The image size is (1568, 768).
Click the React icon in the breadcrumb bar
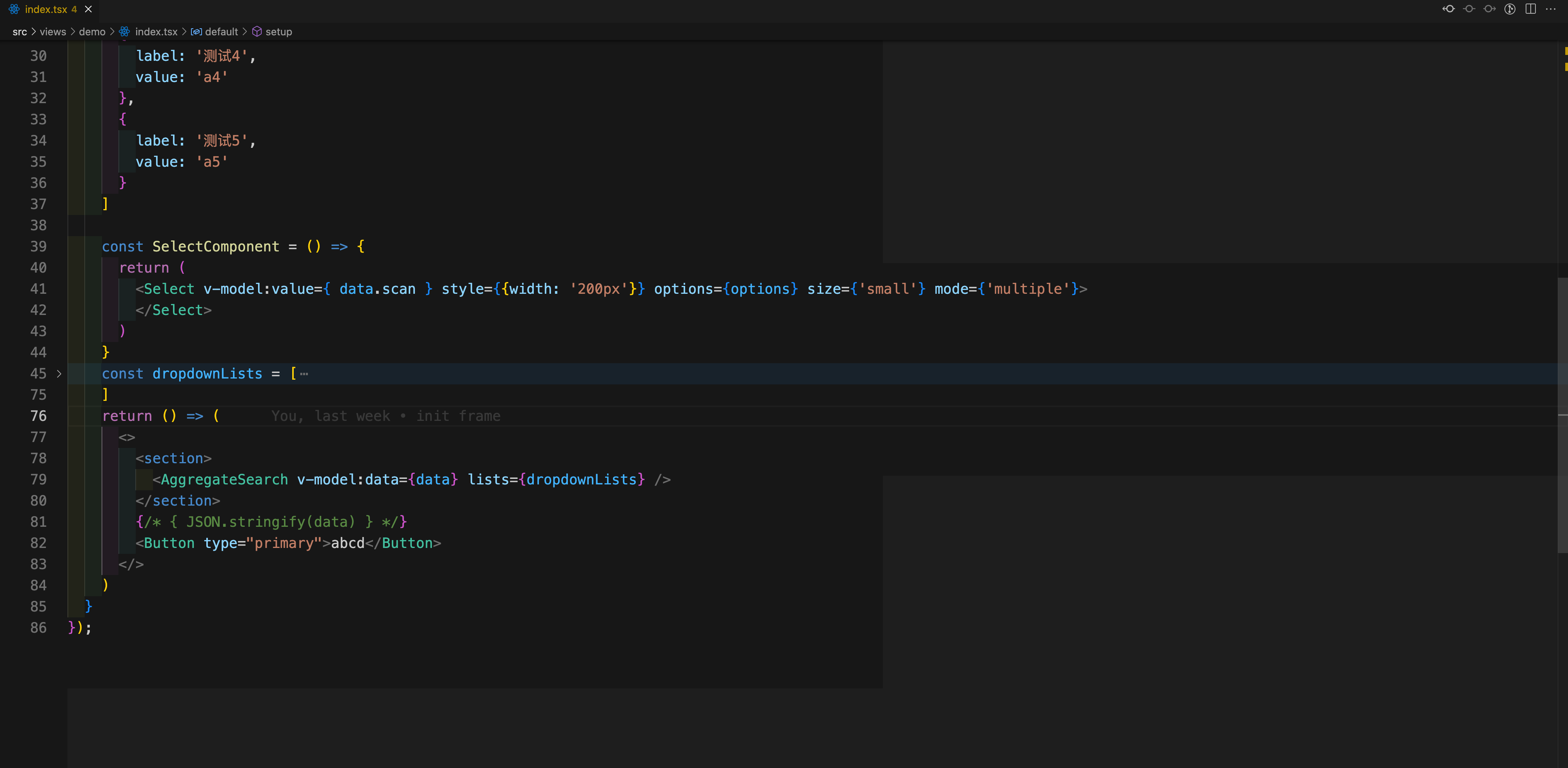pos(126,32)
